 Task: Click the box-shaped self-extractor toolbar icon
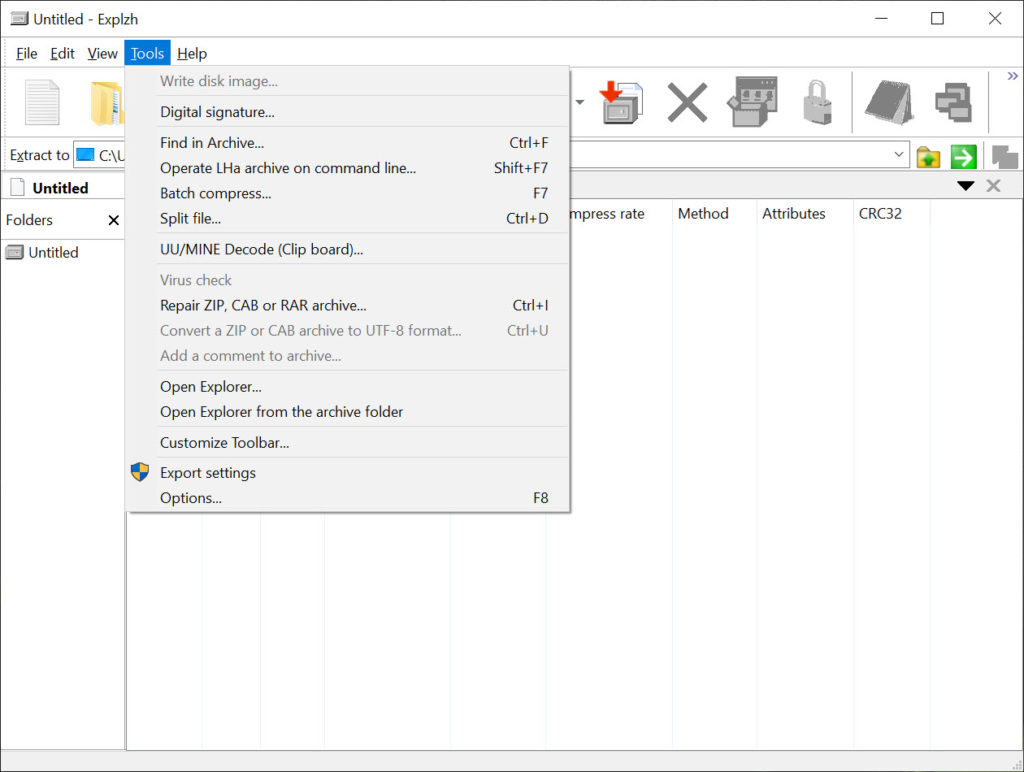click(x=753, y=102)
